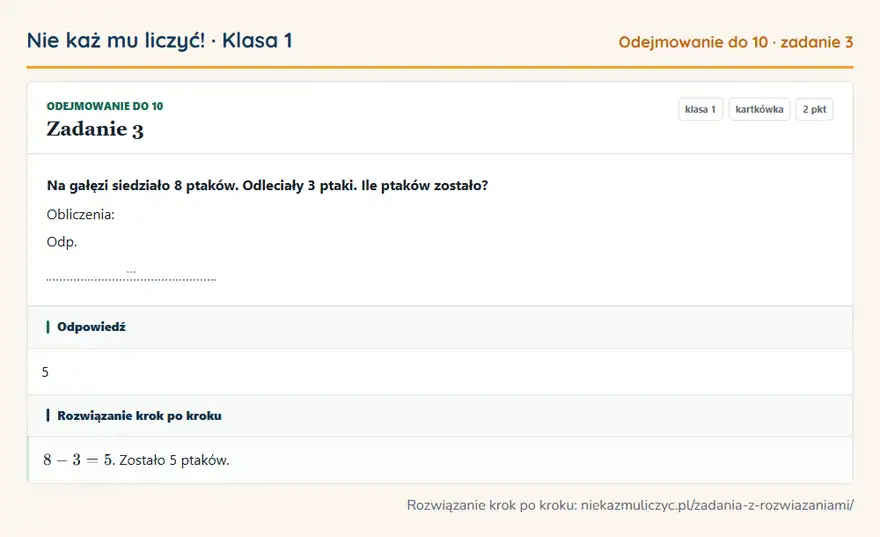This screenshot has height=537, width=880.
Task: Click the 'Obliczenia:' label
Action: (x=80, y=214)
